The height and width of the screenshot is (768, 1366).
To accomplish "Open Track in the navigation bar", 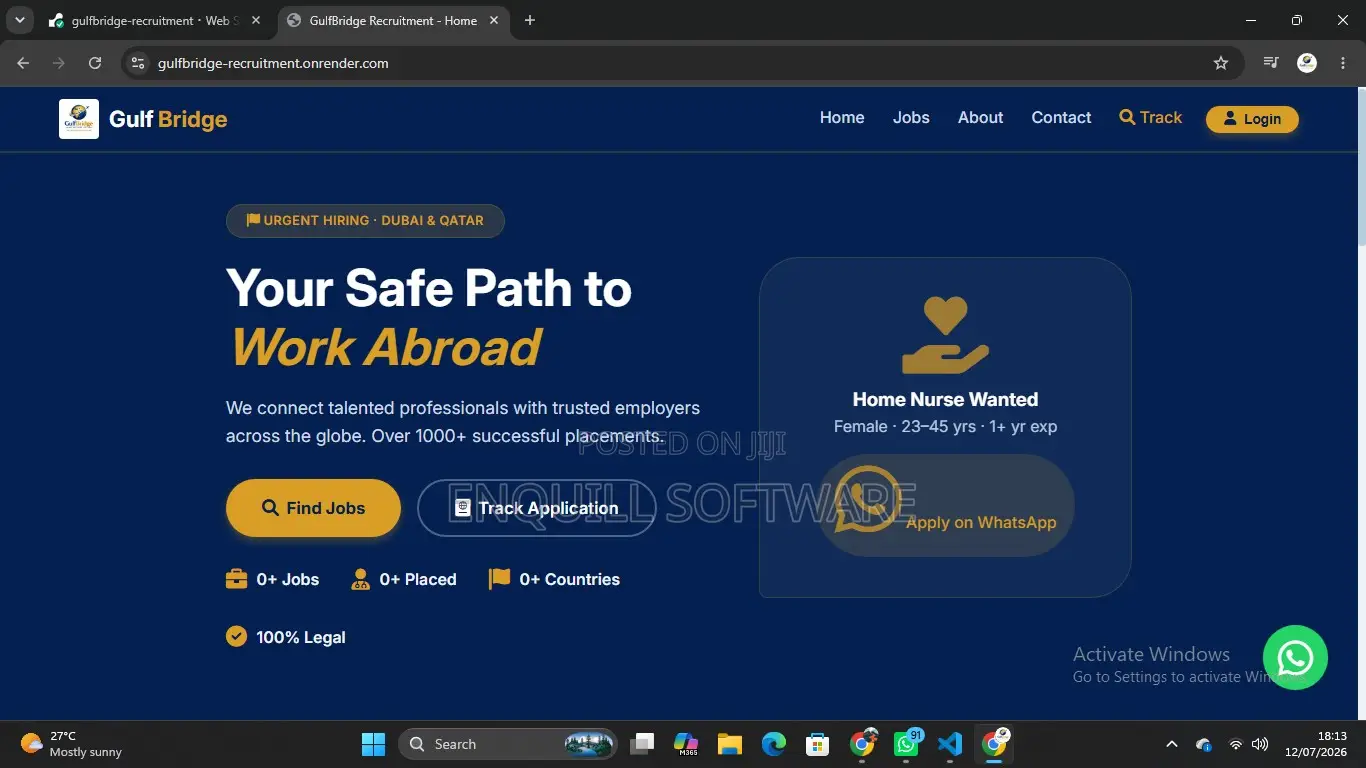I will 1150,118.
